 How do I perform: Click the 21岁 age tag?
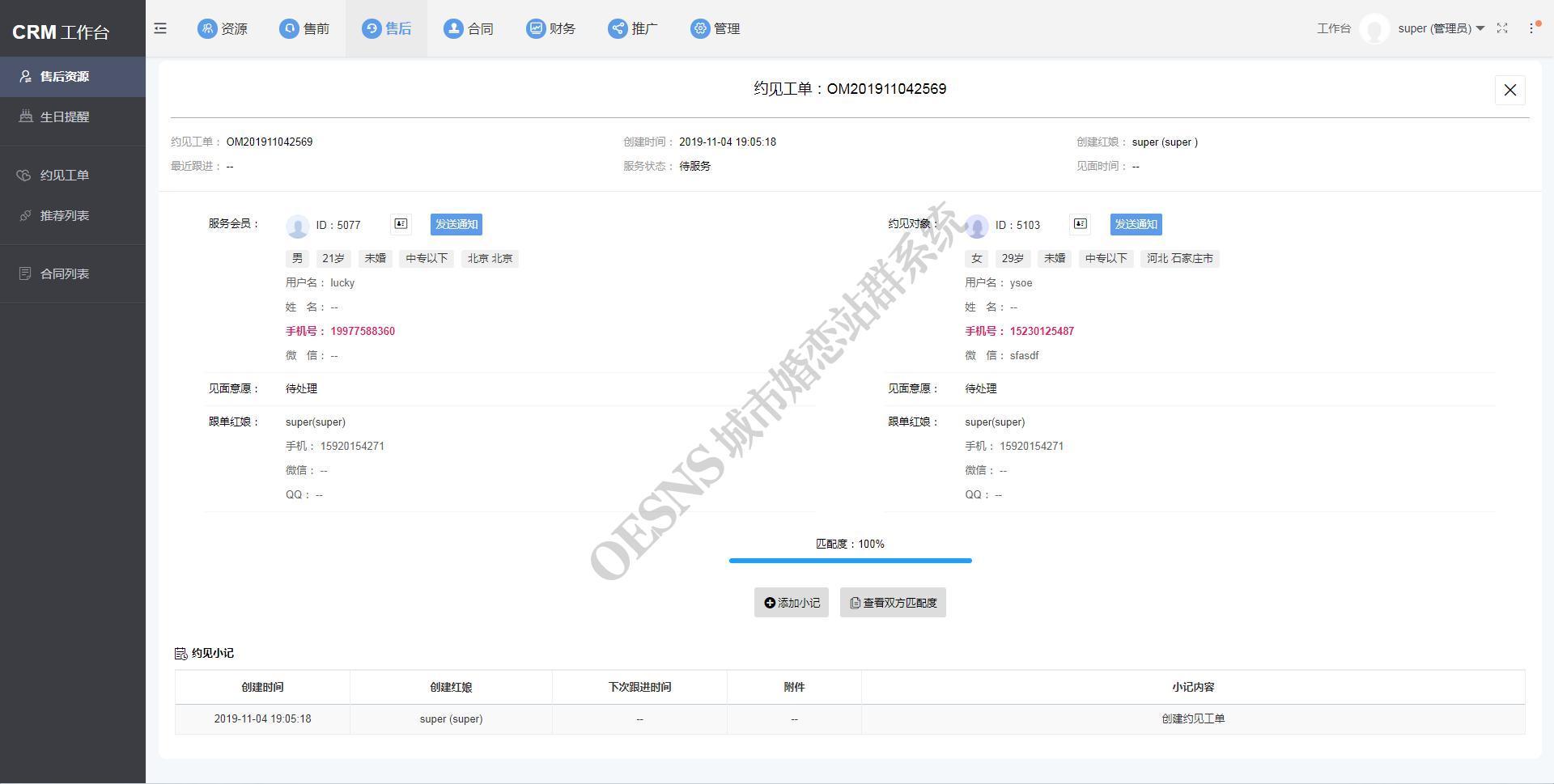[x=333, y=259]
